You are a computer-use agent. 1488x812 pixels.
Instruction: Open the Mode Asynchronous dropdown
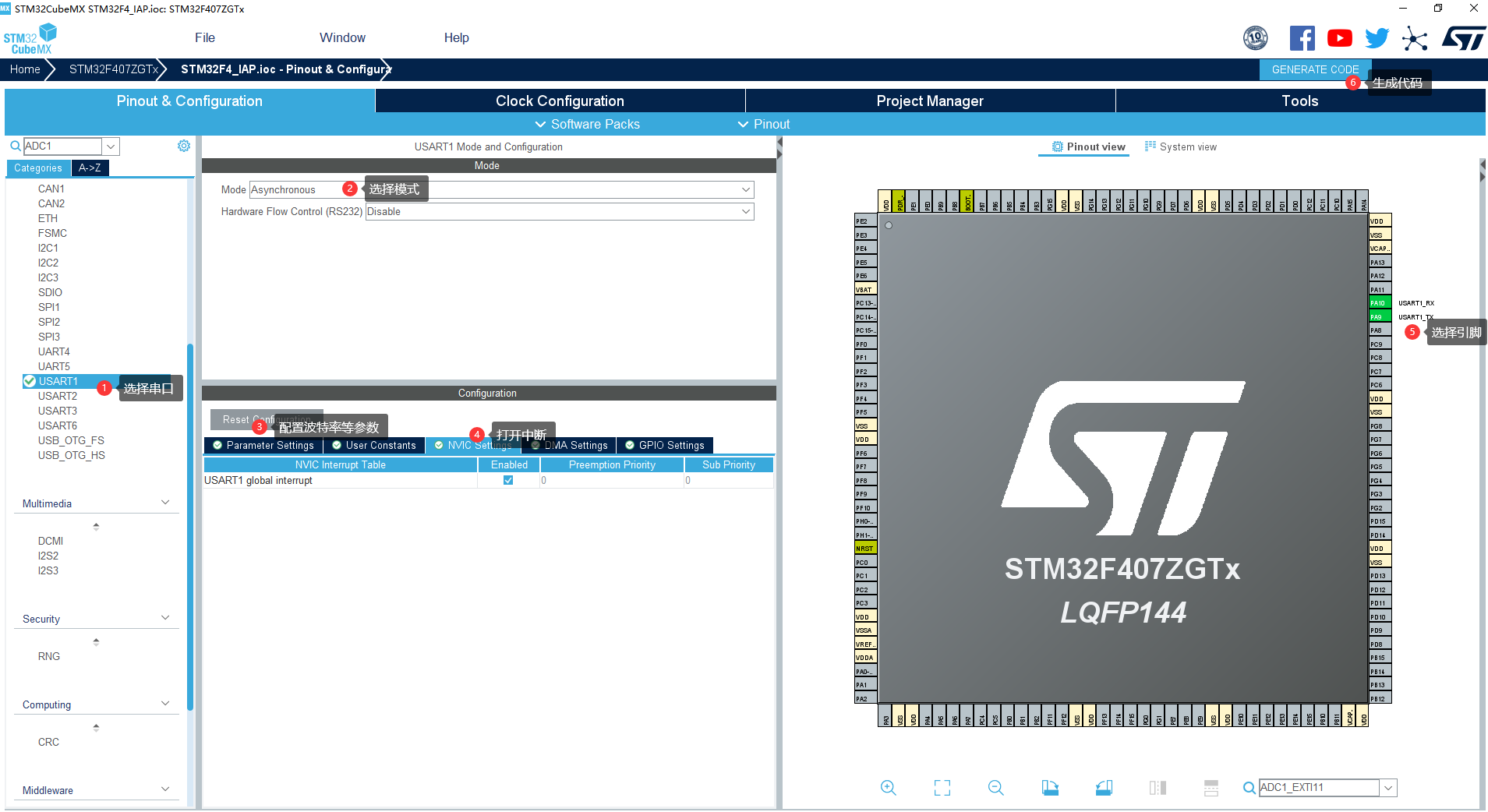pos(502,189)
